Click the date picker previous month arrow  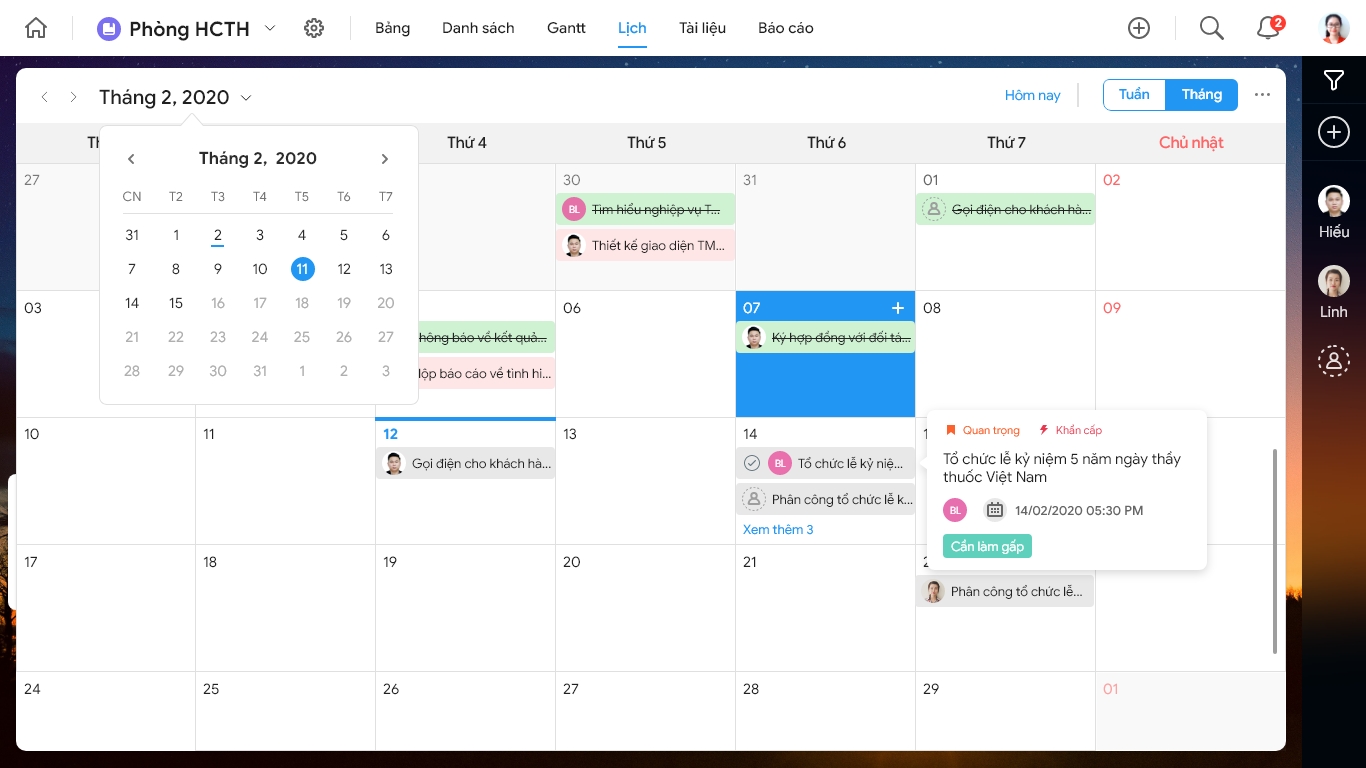[x=131, y=159]
